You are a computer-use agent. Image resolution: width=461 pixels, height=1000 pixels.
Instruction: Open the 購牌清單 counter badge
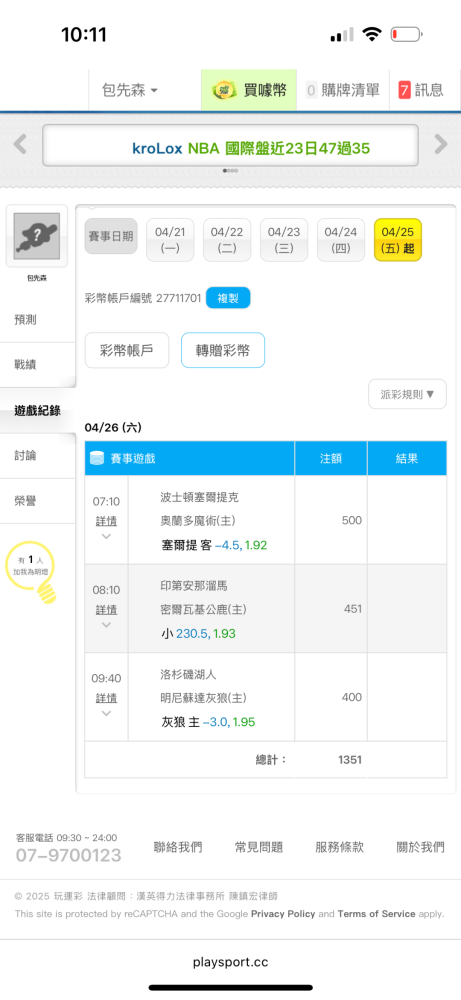[x=311, y=90]
